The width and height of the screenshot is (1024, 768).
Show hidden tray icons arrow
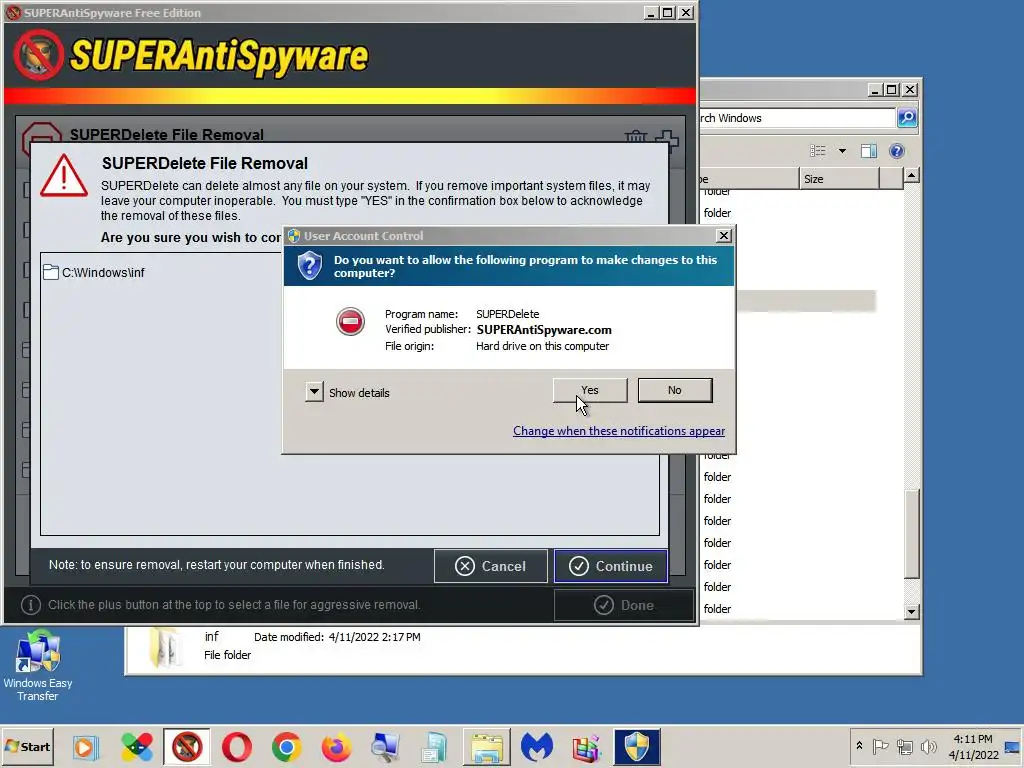(x=859, y=746)
